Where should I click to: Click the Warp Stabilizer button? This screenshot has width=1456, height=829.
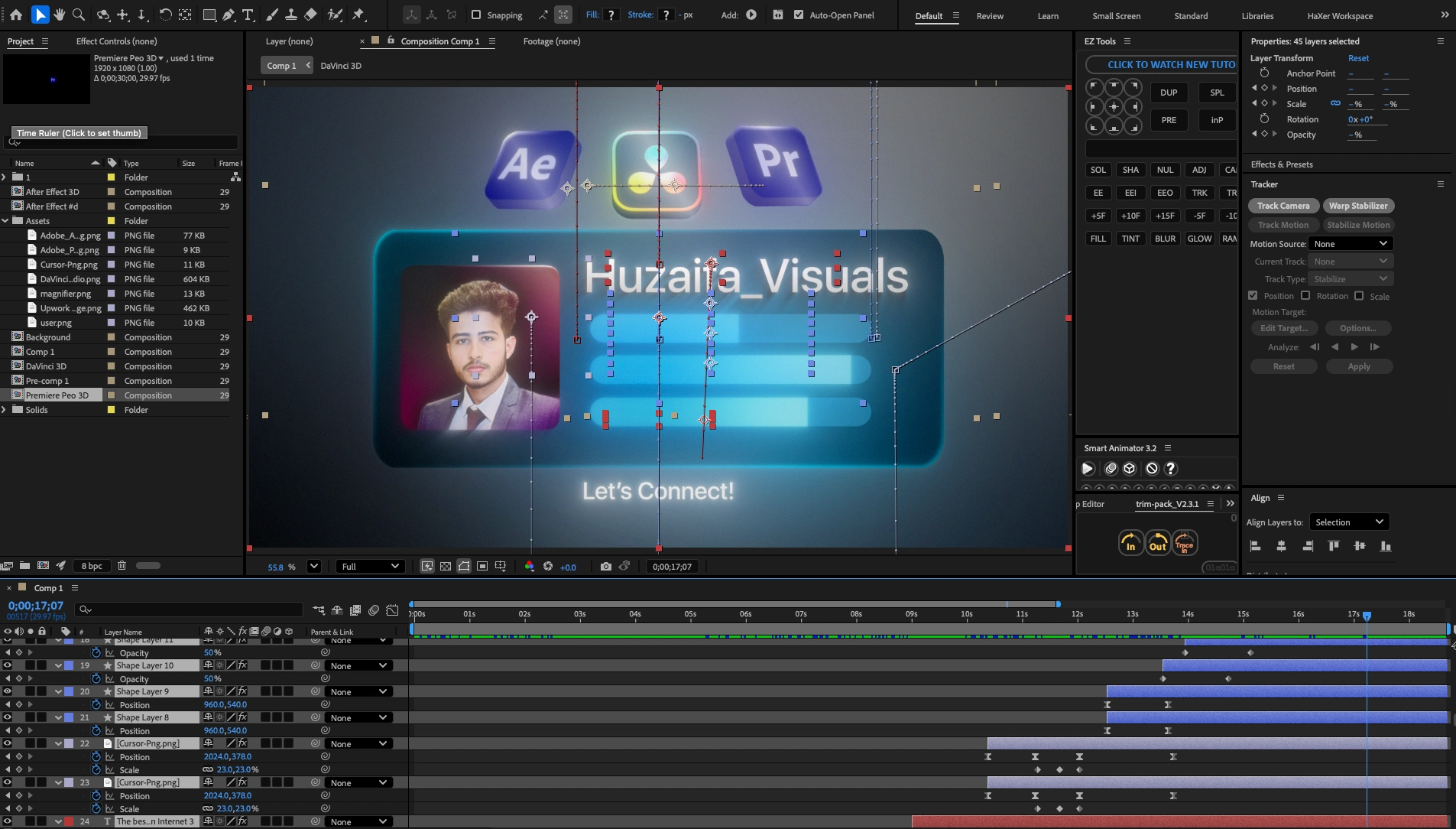point(1359,205)
